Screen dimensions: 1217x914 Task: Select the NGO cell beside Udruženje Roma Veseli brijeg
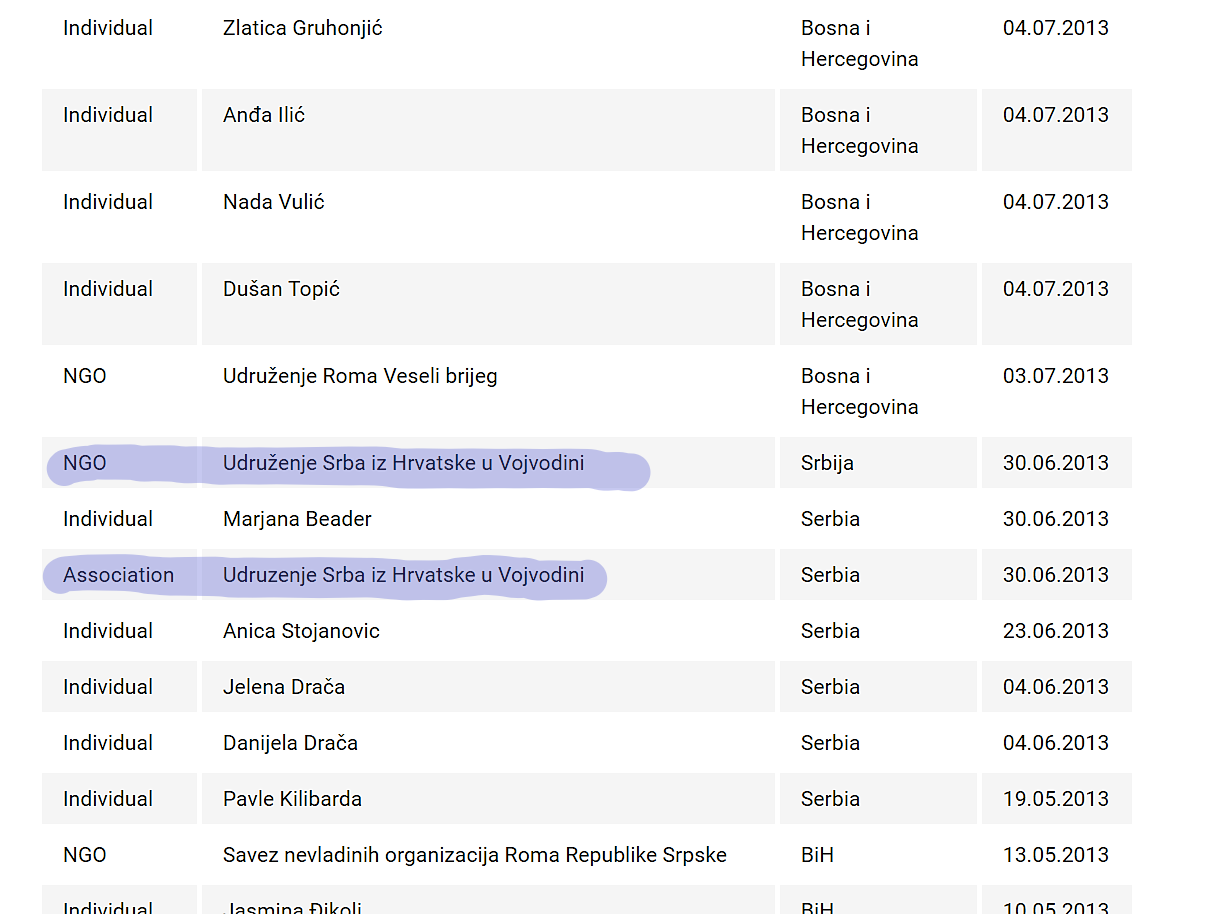84,376
